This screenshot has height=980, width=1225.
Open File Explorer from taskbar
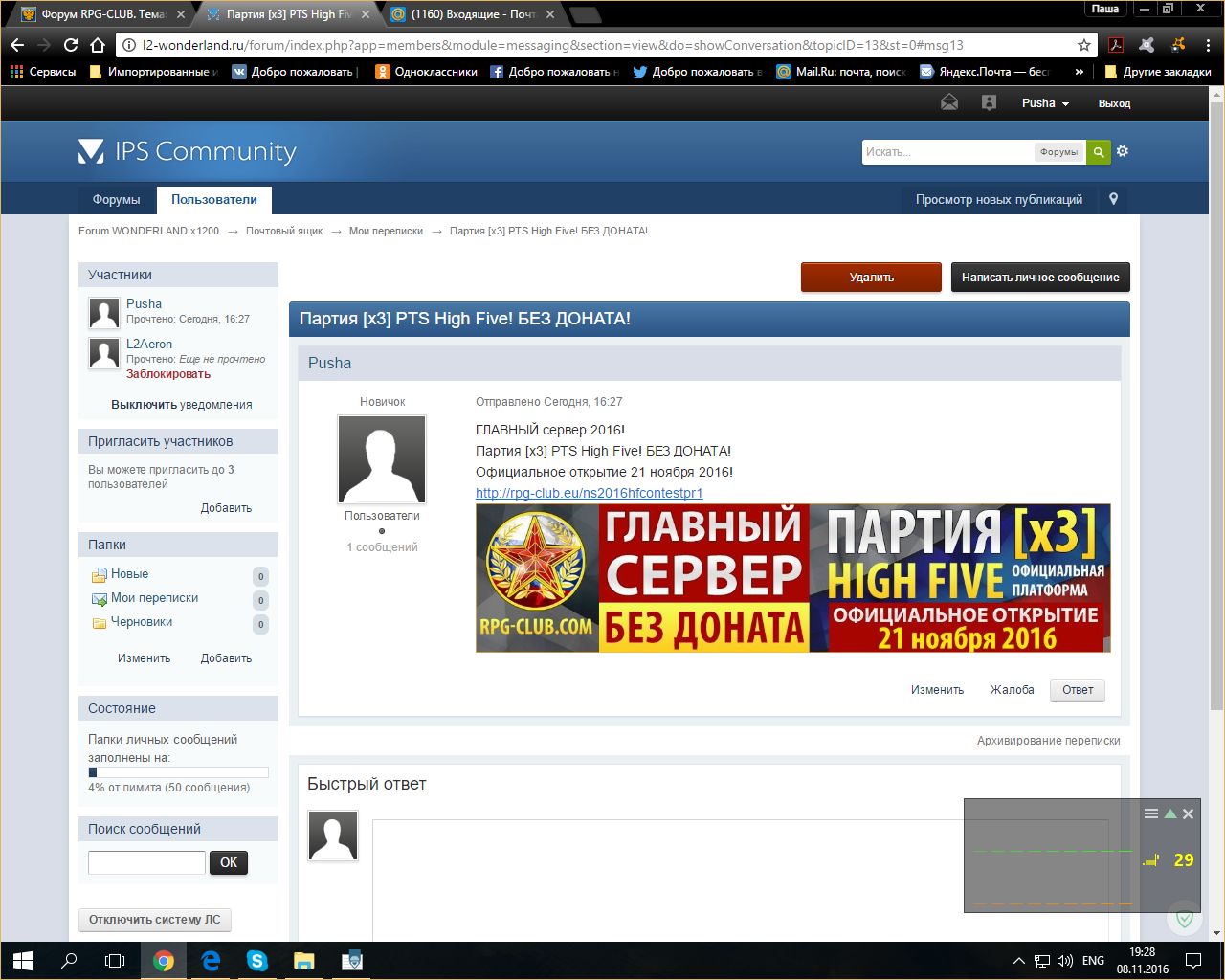pos(303,961)
